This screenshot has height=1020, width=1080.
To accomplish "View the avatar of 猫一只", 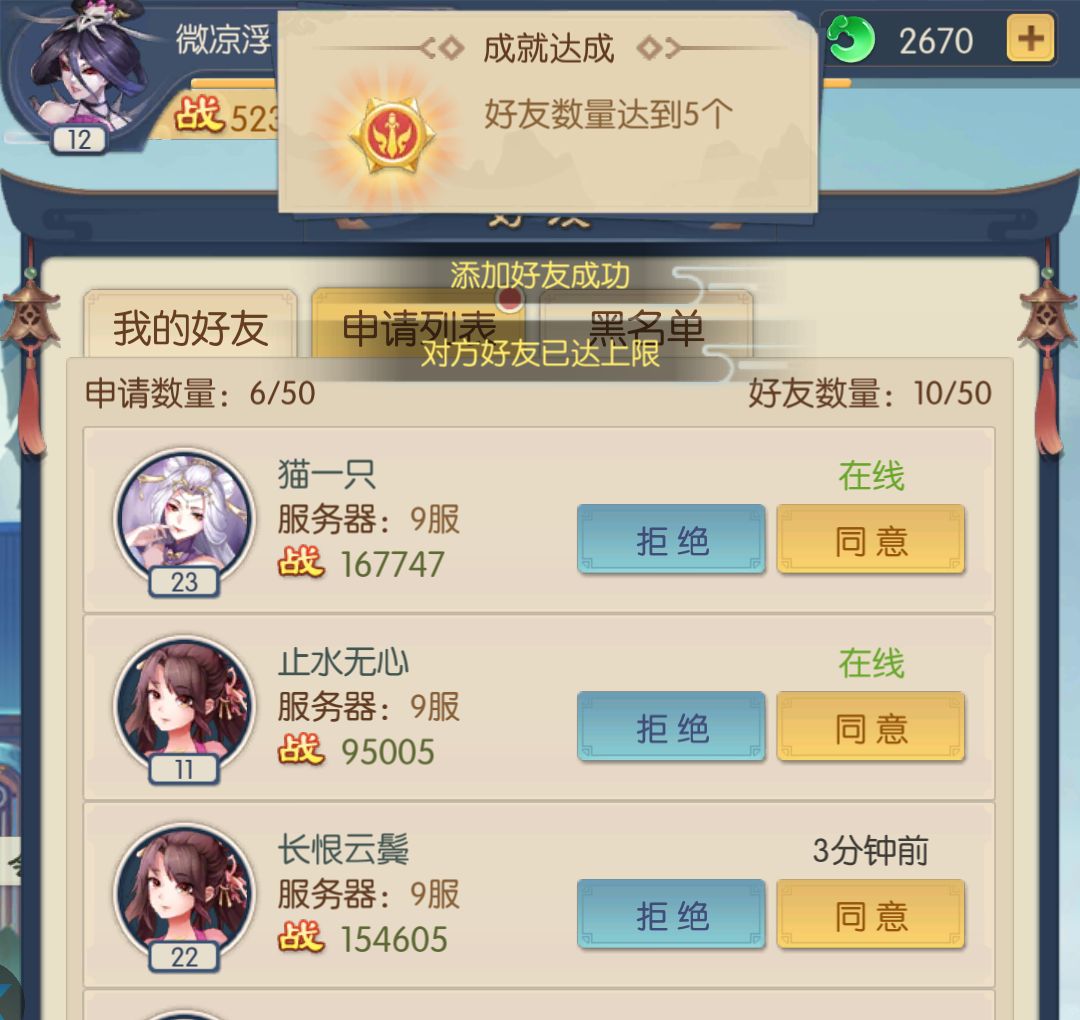I will coord(184,518).
